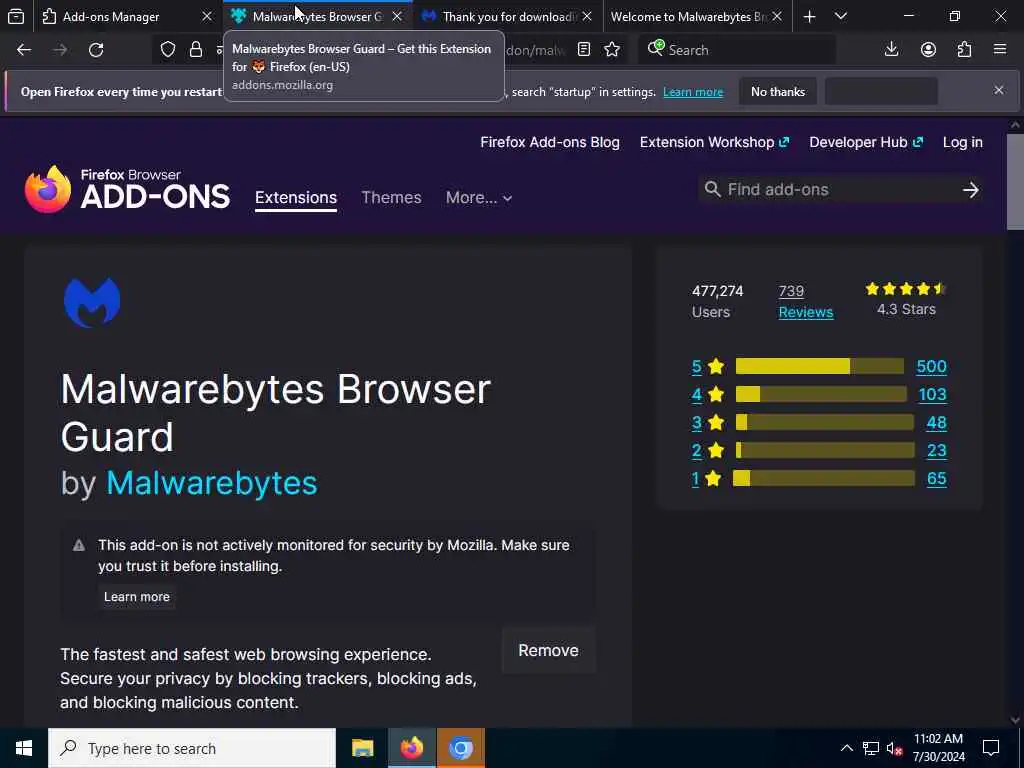Open the Firefox application menu

click(1000, 50)
